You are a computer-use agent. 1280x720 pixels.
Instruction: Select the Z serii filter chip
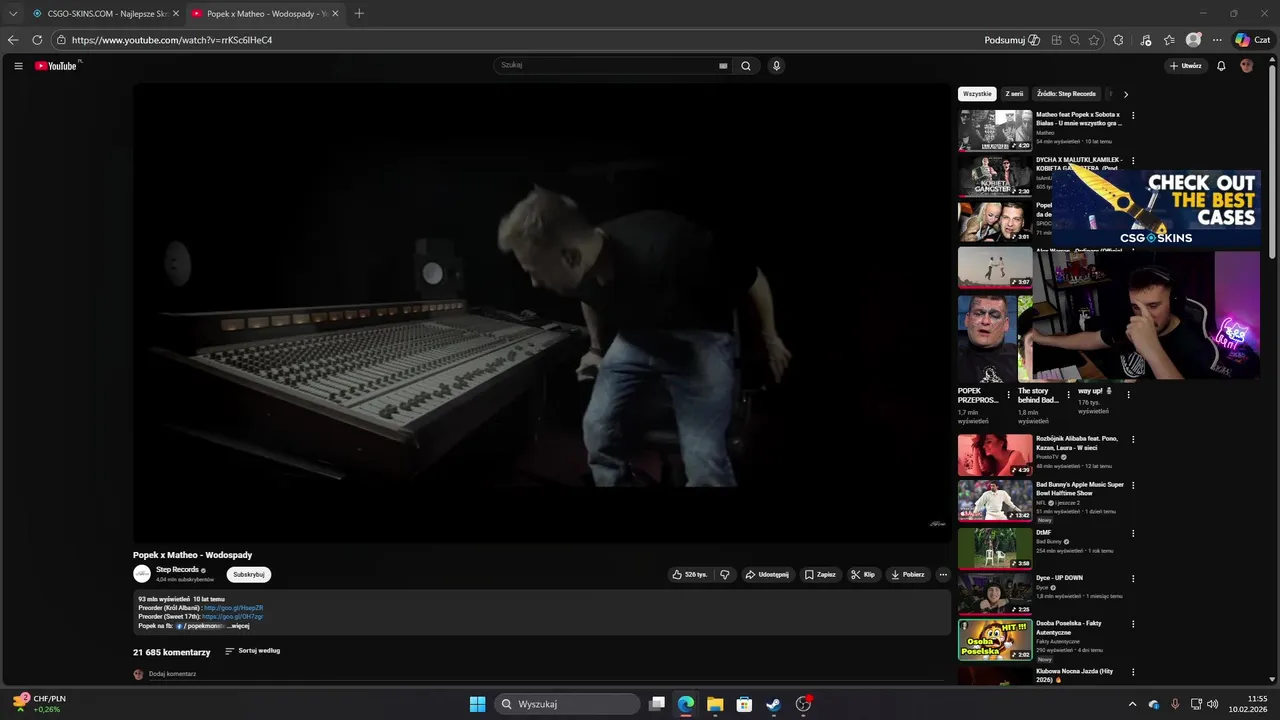(1014, 94)
